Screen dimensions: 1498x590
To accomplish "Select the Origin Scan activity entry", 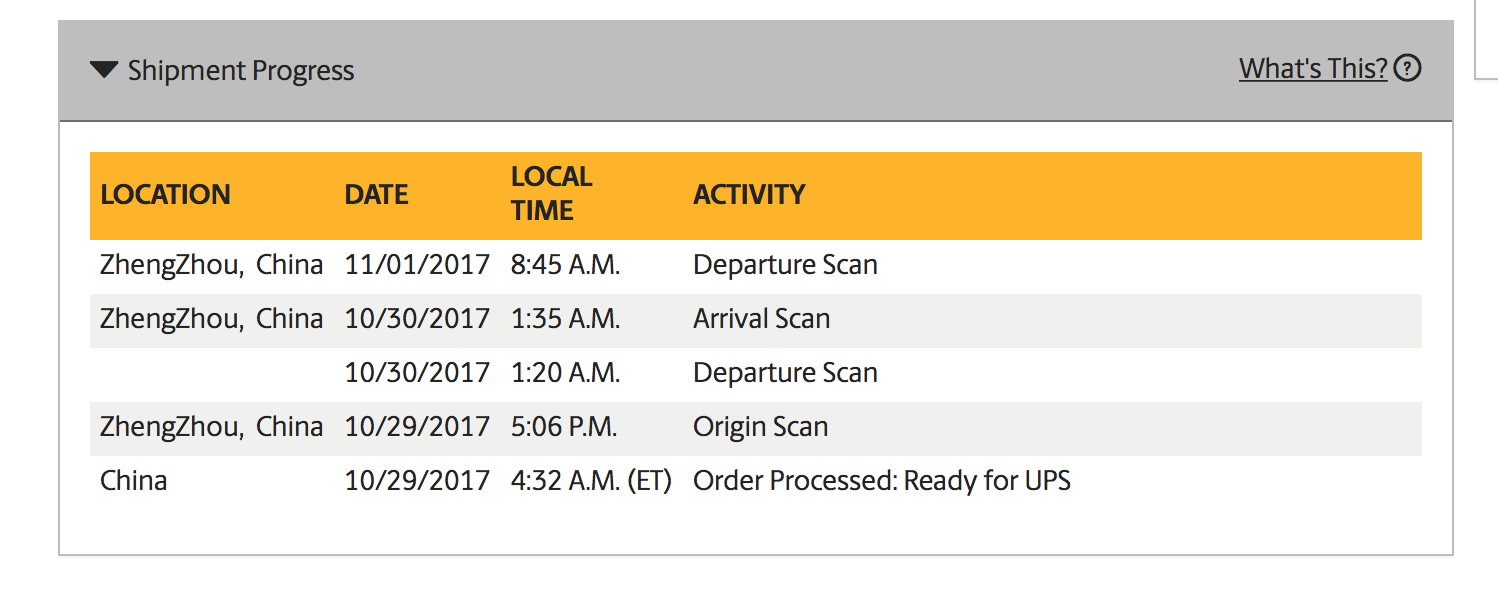I will [x=760, y=427].
